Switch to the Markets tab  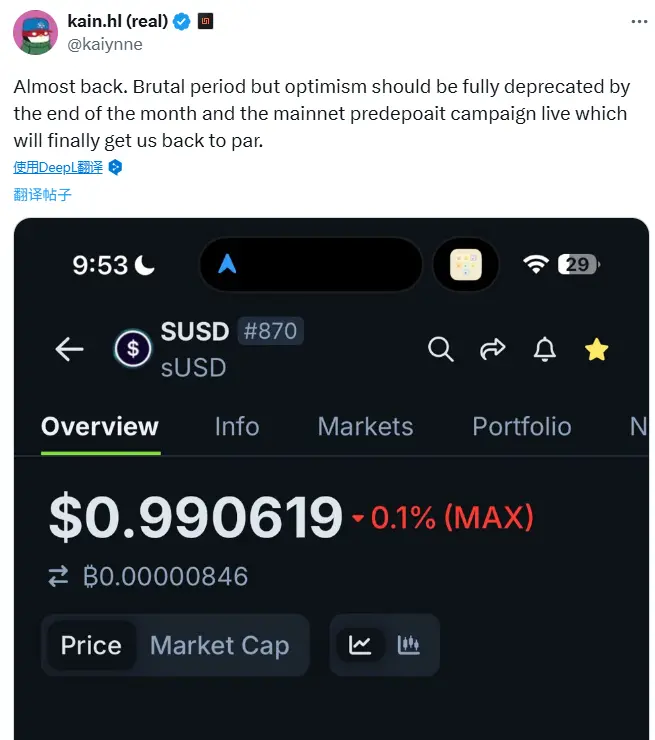pos(365,427)
